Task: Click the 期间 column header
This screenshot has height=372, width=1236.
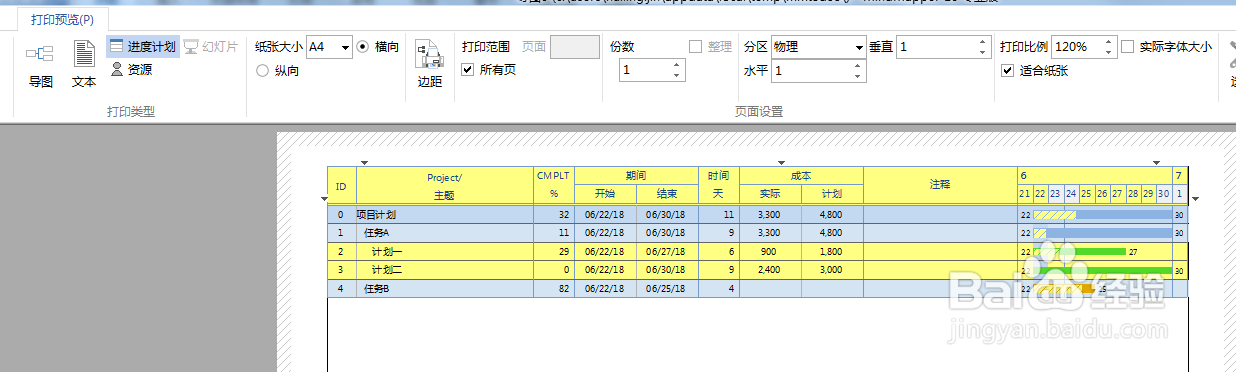Action: pyautogui.click(x=637, y=176)
